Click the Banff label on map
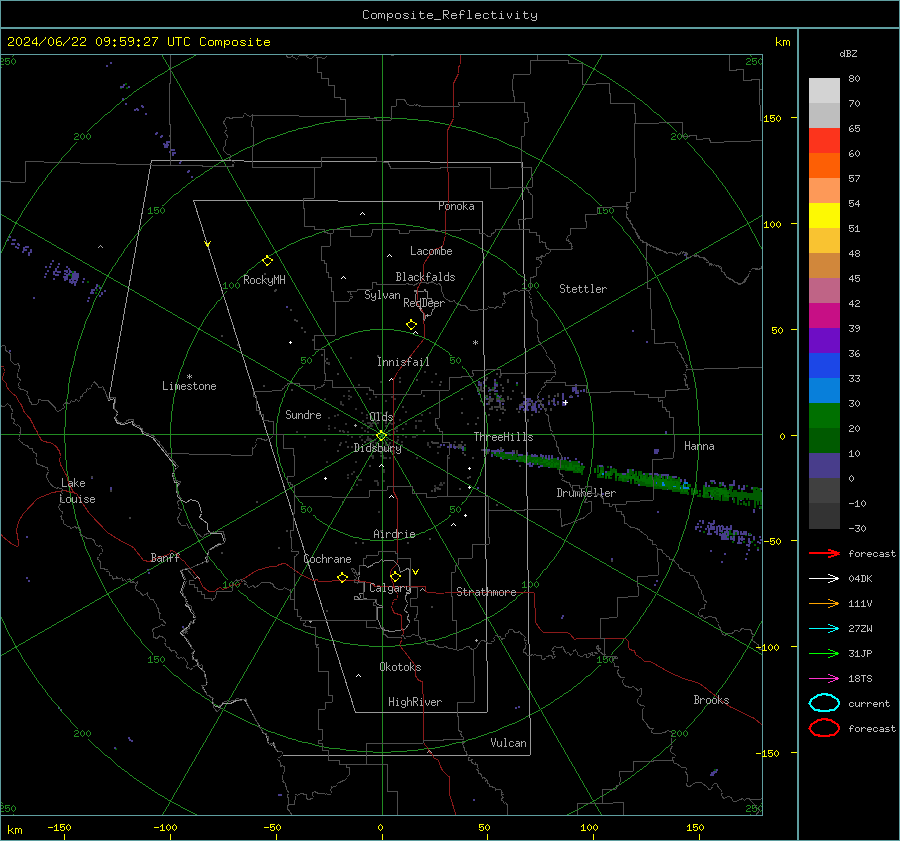This screenshot has width=900, height=841. (165, 557)
